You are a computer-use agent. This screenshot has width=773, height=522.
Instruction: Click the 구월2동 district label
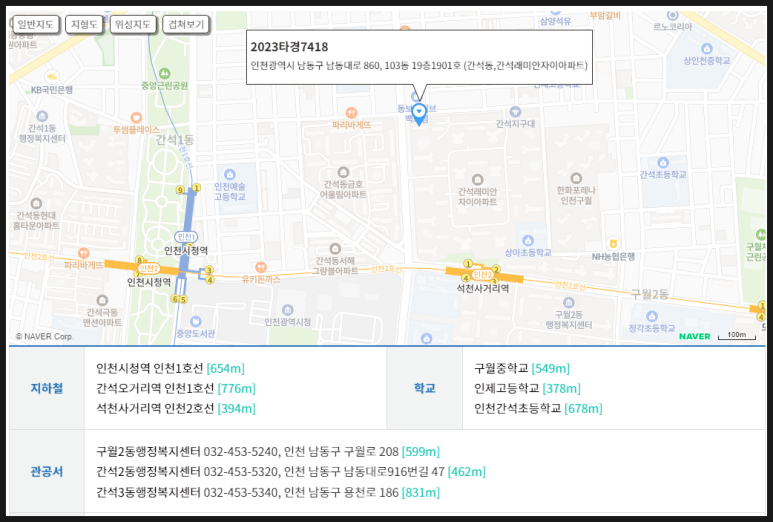[x=650, y=294]
